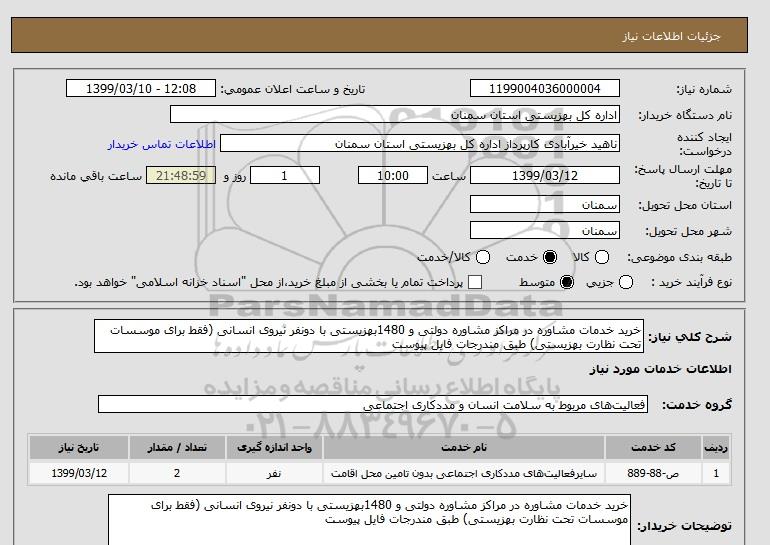Click the request creator field ناهید خیرآبادی
Screen dimensions: 770x545
coord(420,143)
